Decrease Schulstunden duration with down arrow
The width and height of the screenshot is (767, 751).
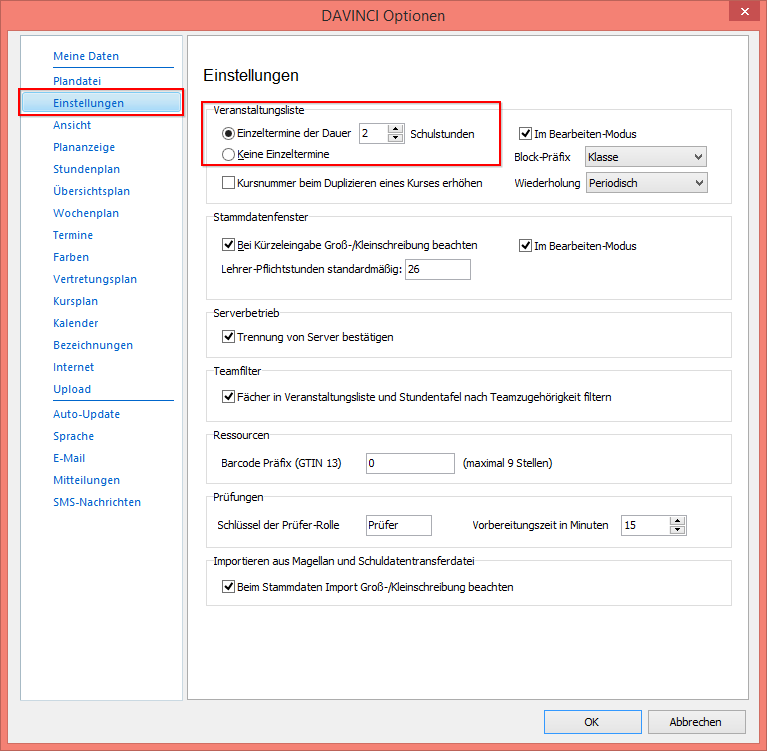pyautogui.click(x=395, y=138)
